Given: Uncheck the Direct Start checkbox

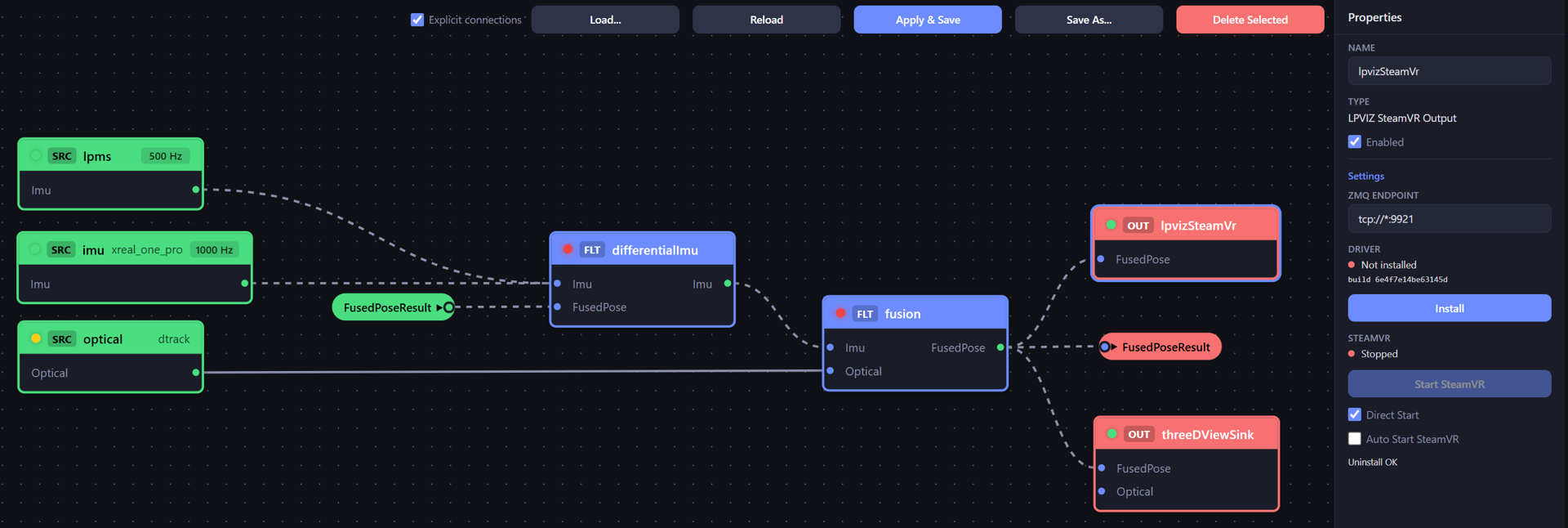Looking at the screenshot, I should (x=1355, y=414).
